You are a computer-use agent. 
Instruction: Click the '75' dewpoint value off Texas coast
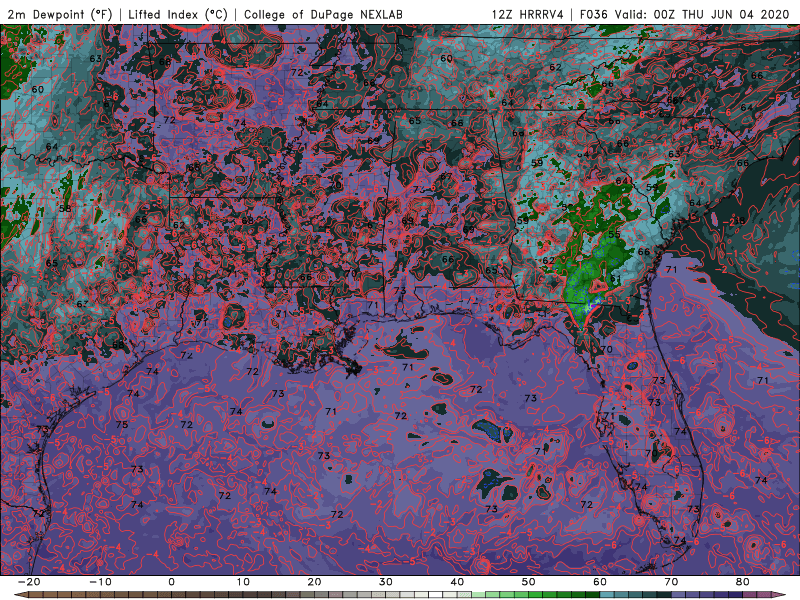[122, 424]
